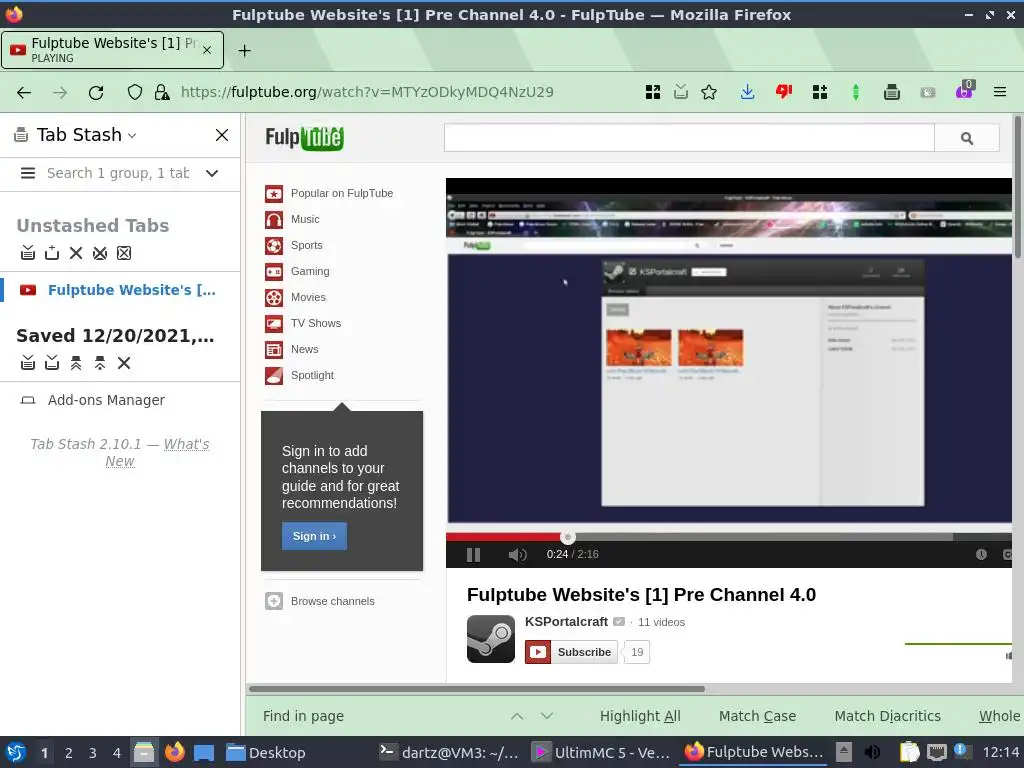The width and height of the screenshot is (1024, 768).
Task: Open the KSPortalcraft channel name link
Action: (x=566, y=622)
